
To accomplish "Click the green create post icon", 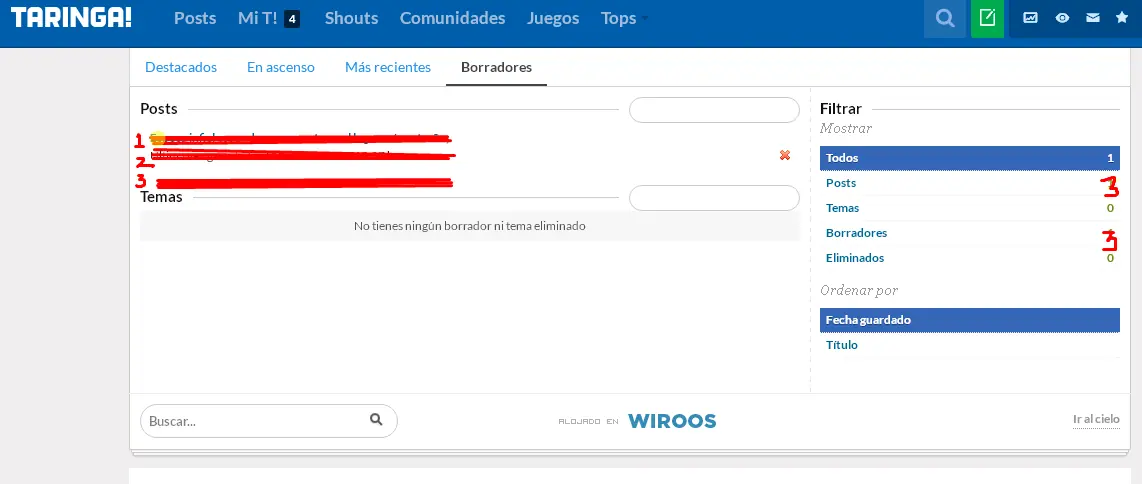I will tap(987, 18).
